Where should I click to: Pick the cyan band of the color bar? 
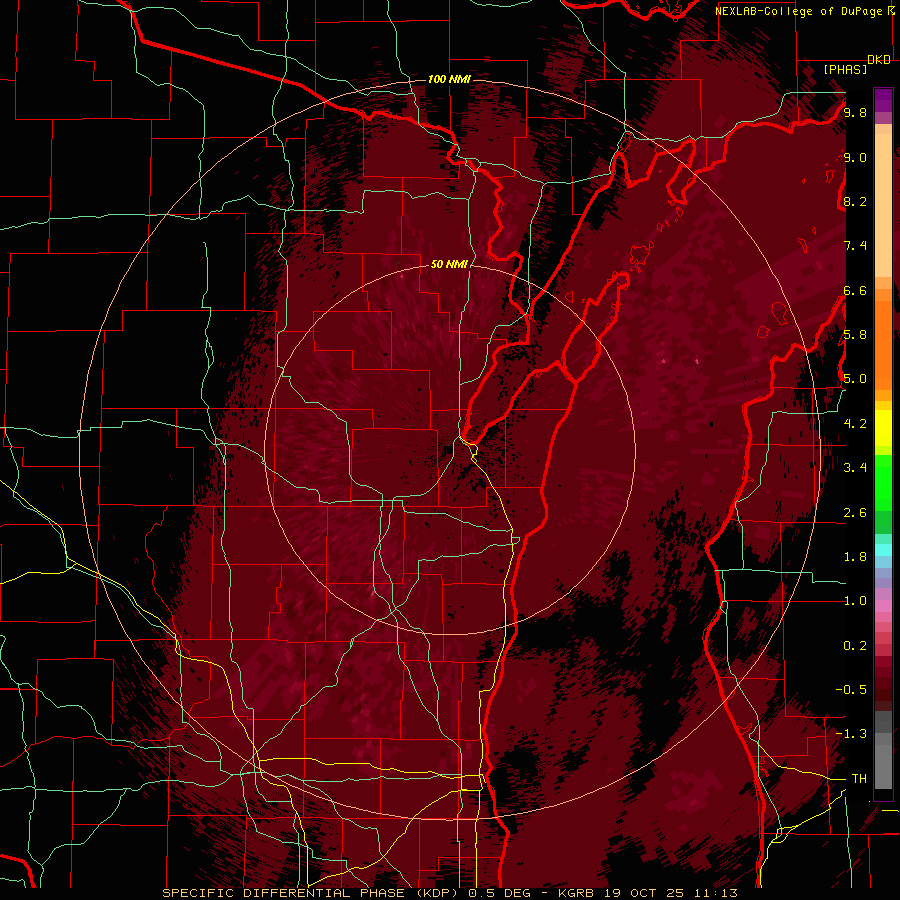coord(883,550)
